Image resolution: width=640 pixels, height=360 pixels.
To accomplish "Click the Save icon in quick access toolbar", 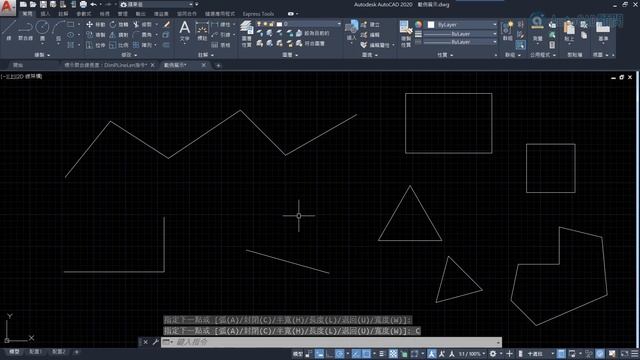I will pos(43,4).
